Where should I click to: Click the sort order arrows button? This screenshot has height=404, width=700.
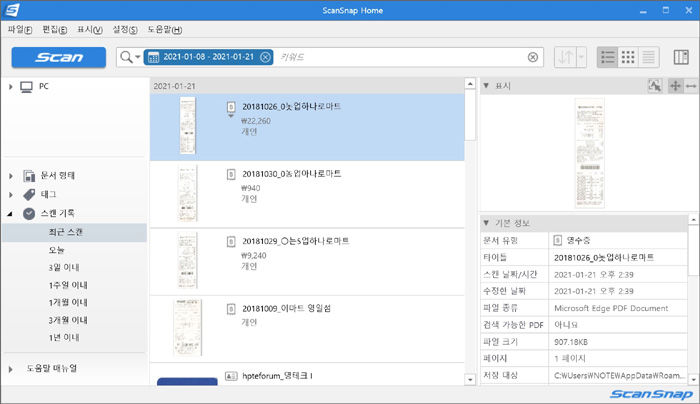pyautogui.click(x=565, y=57)
